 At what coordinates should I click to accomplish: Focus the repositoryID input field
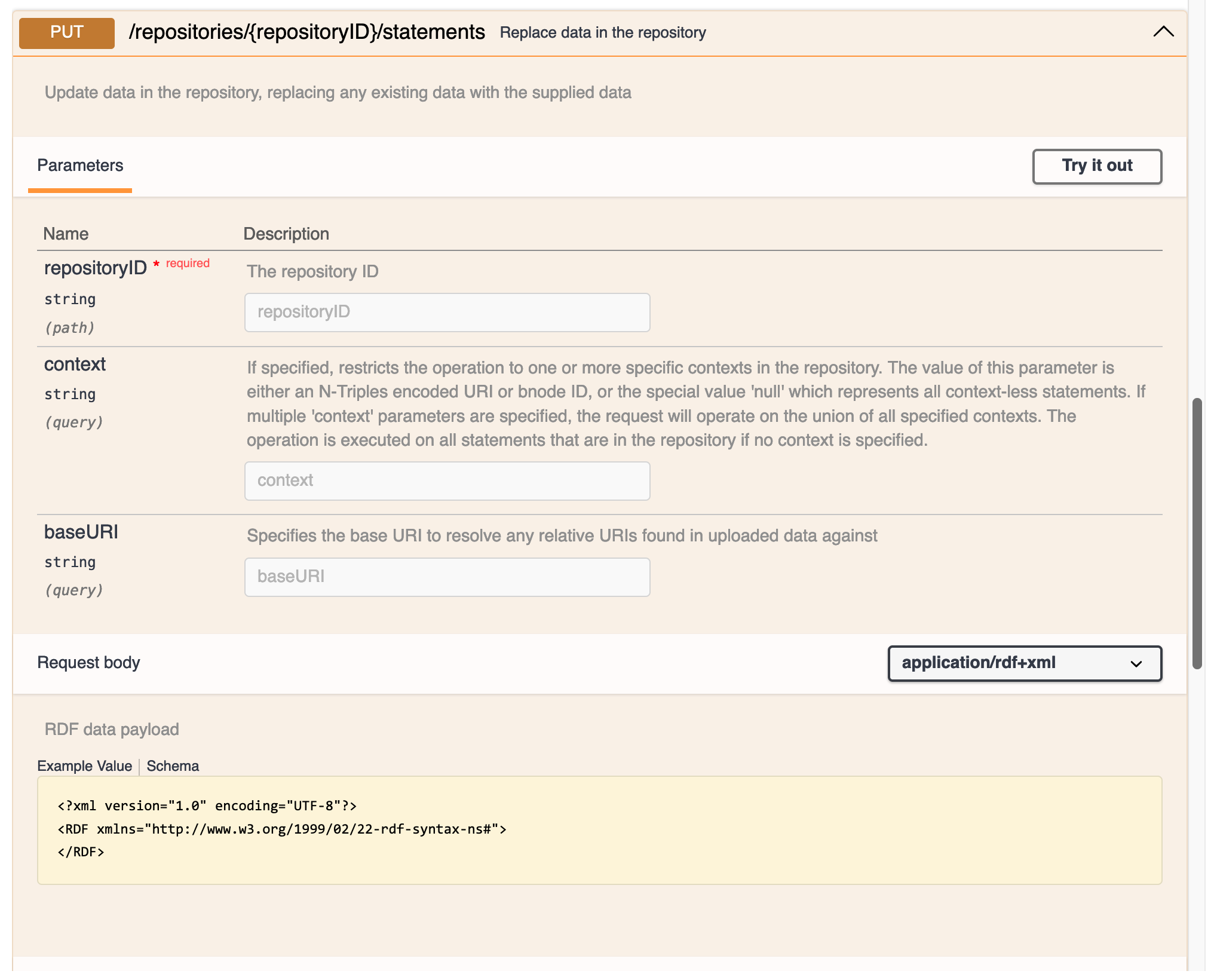tap(447, 312)
